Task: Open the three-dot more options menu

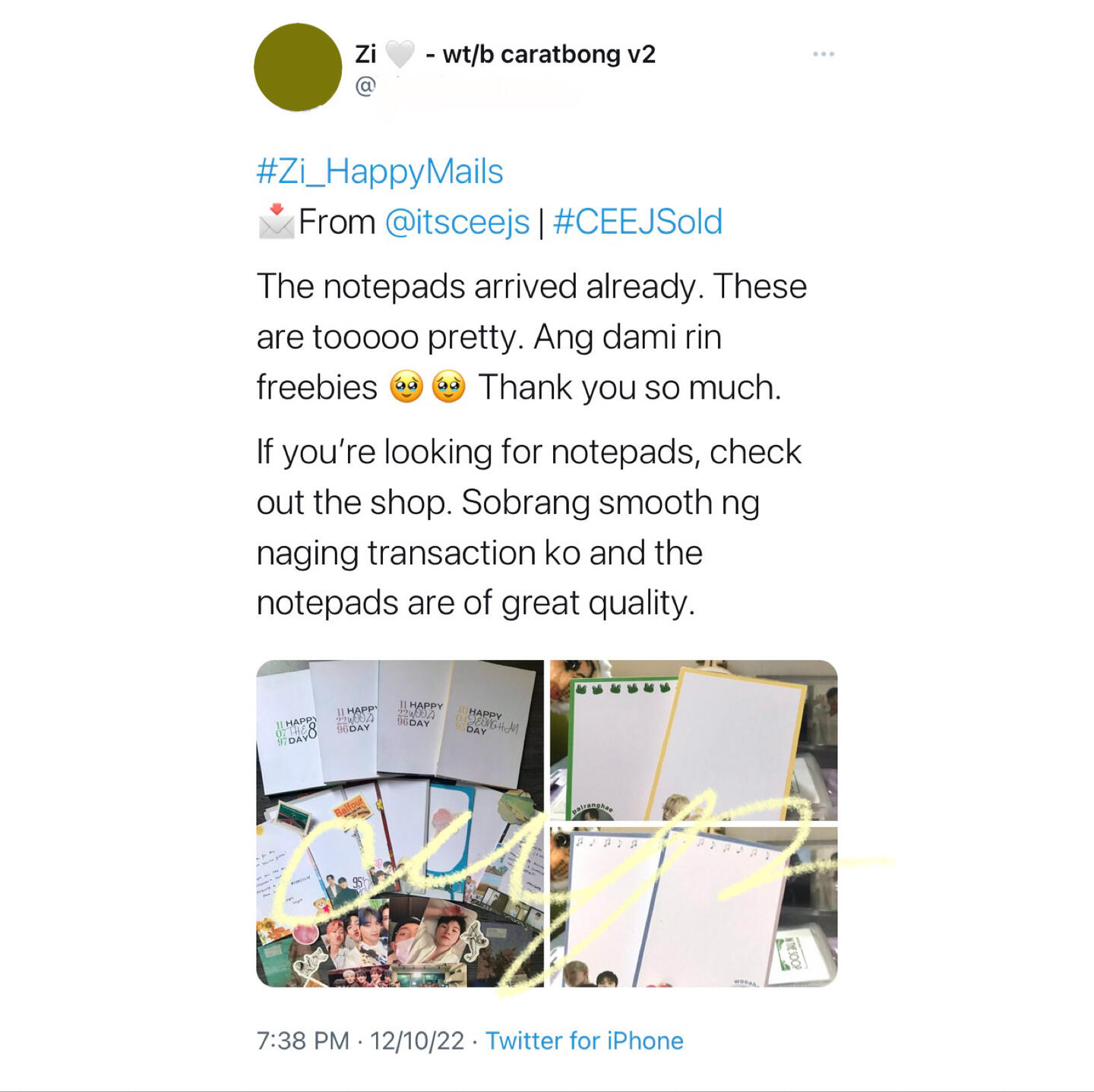Action: 824,54
